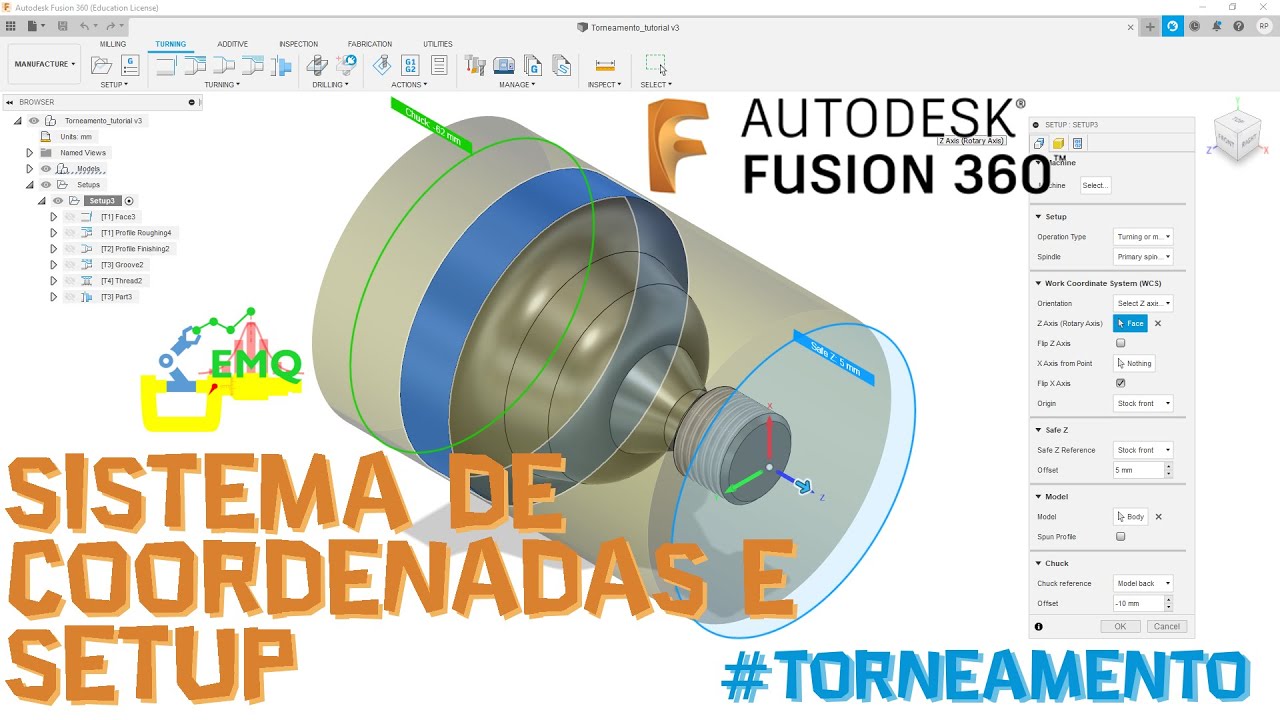Click the second Drilling group icon
Image resolution: width=1280 pixels, height=720 pixels.
[x=347, y=65]
